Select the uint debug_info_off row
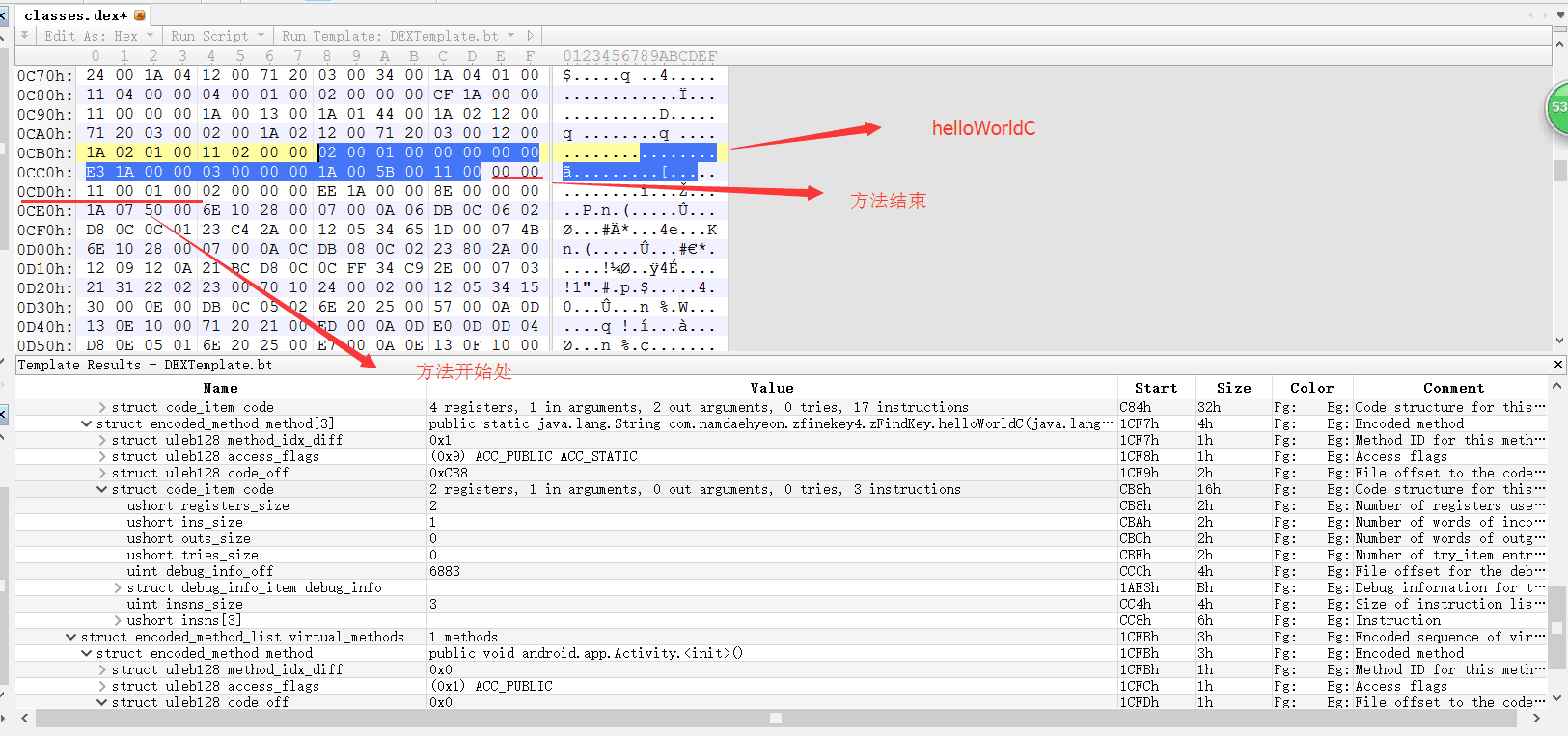This screenshot has height=736, width=1568. [x=781, y=571]
